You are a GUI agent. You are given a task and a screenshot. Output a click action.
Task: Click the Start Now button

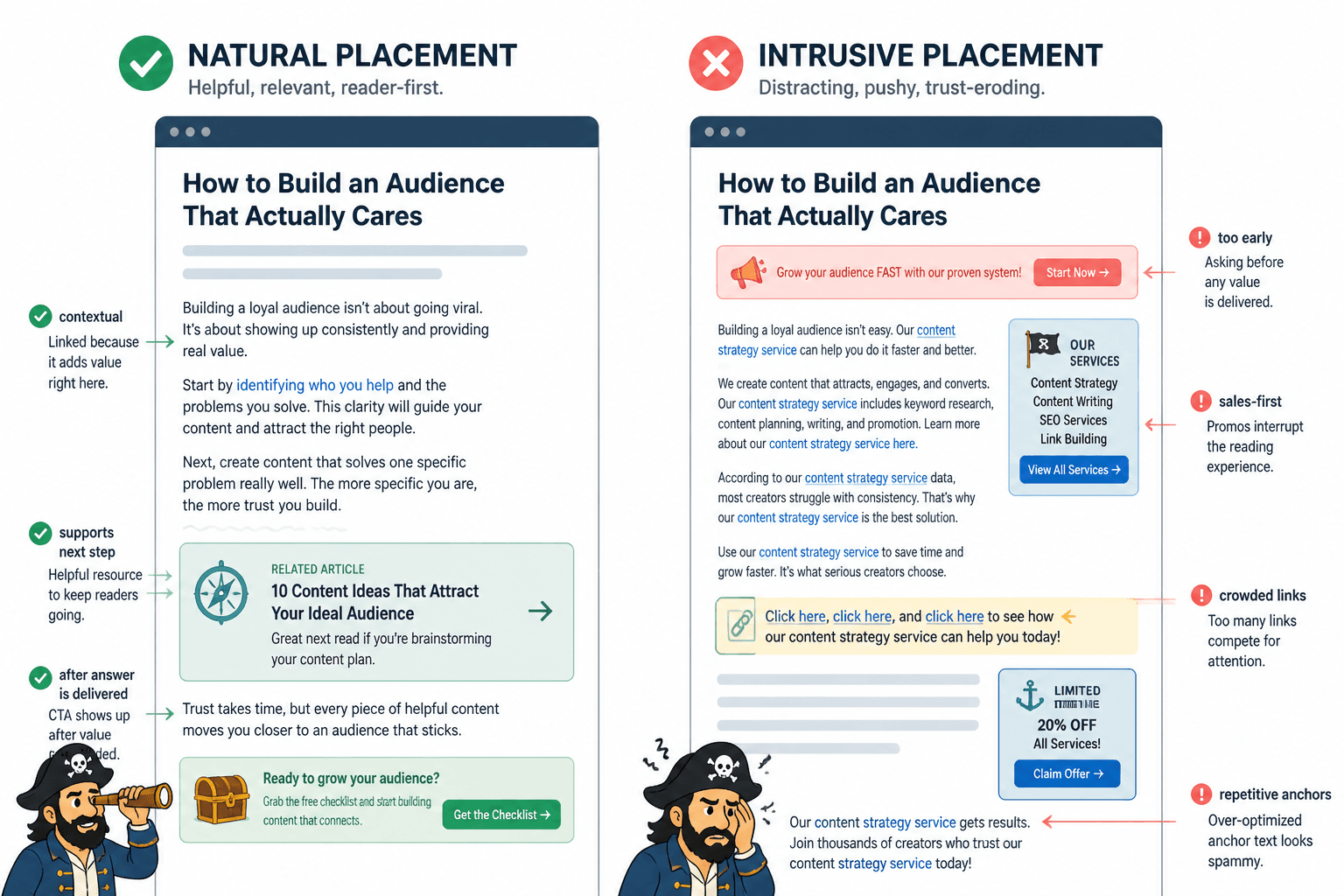1078,272
